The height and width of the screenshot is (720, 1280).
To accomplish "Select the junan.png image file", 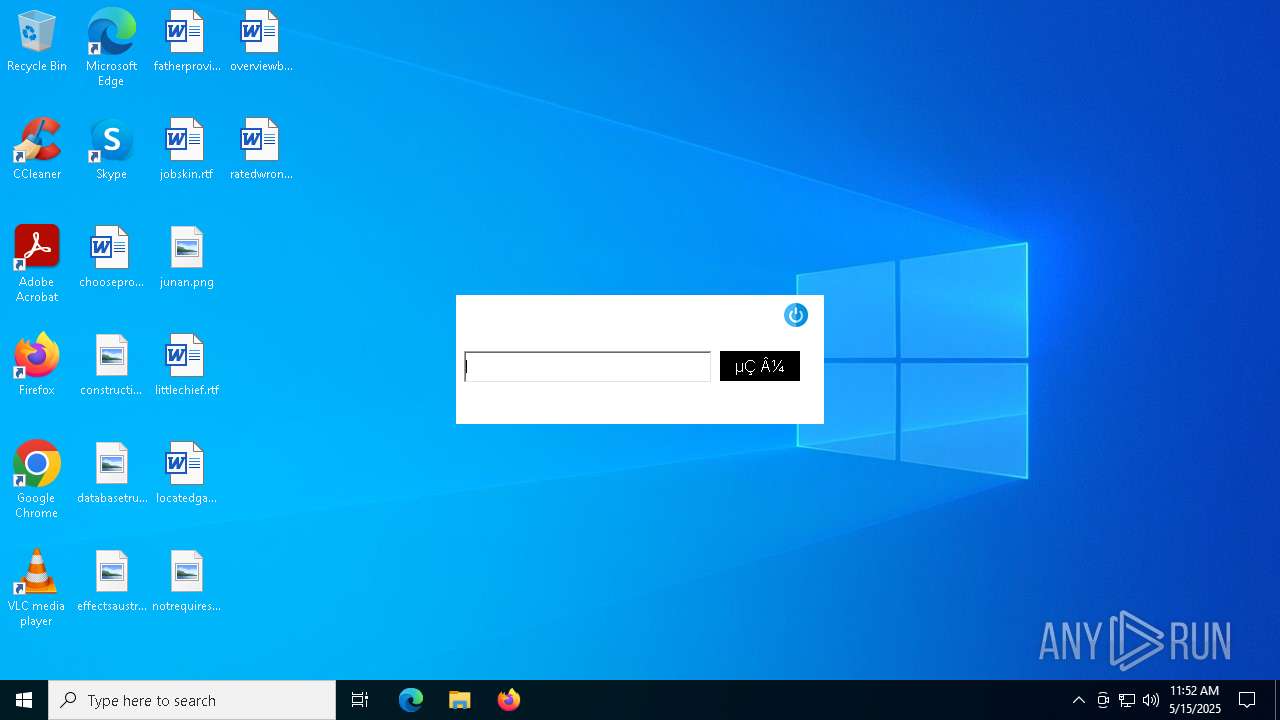I will tap(186, 258).
